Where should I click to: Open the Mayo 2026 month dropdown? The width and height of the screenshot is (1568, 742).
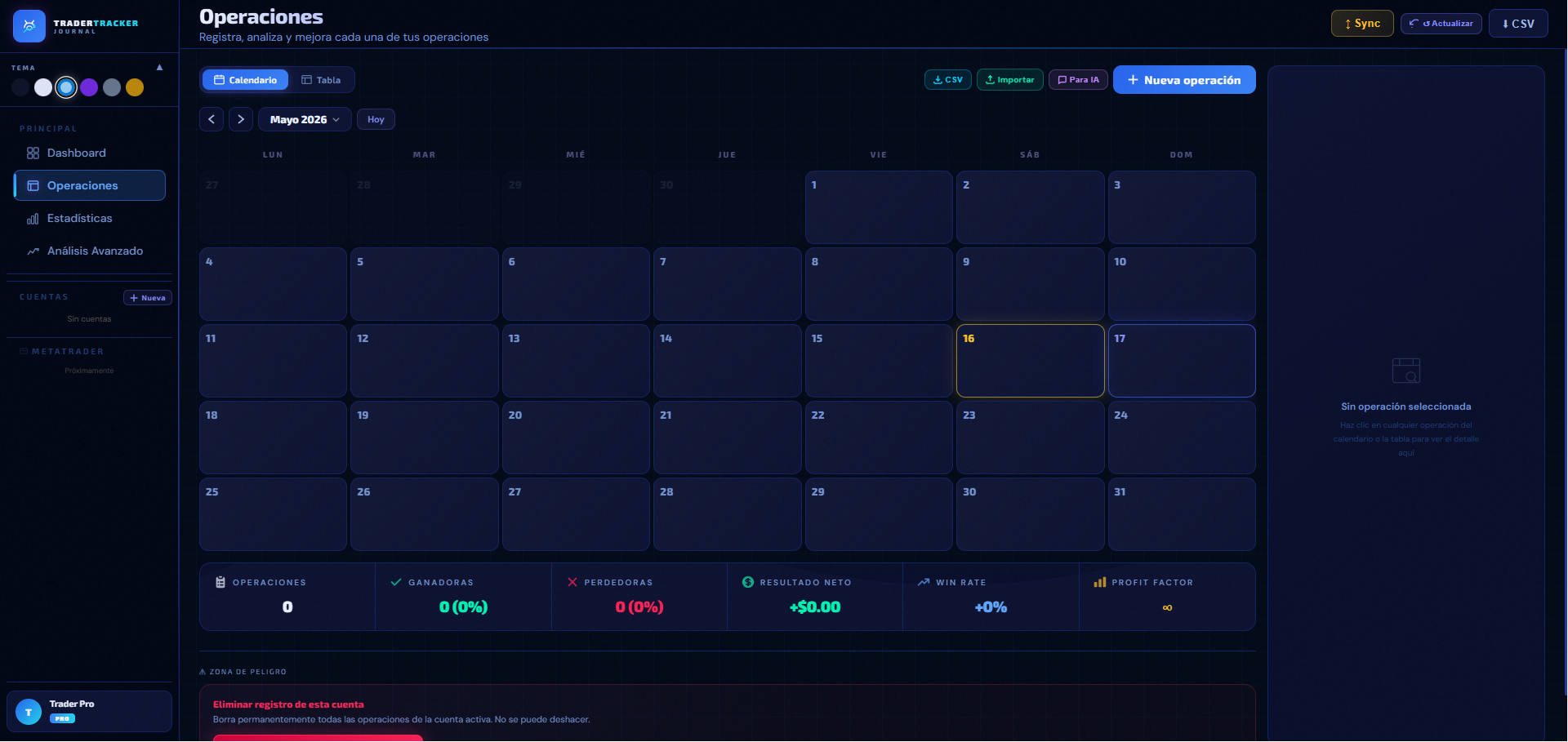[x=305, y=119]
